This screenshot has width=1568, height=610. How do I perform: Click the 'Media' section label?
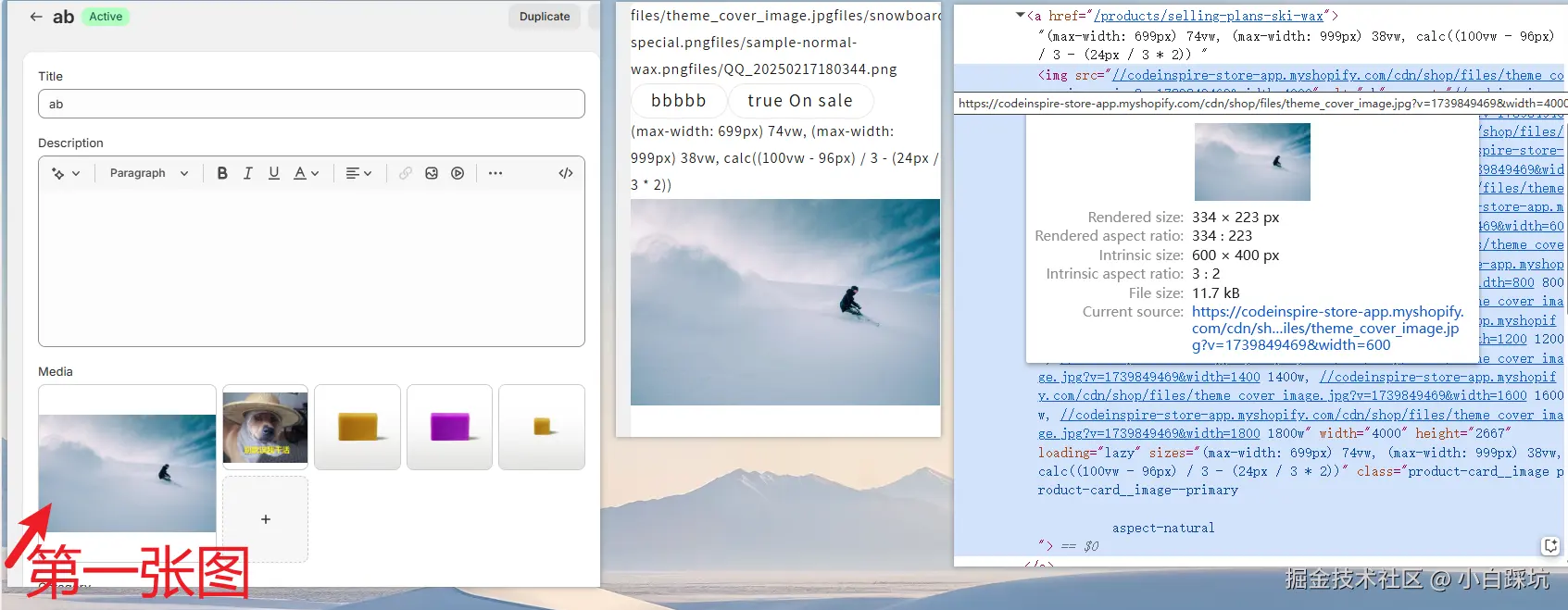click(x=56, y=371)
